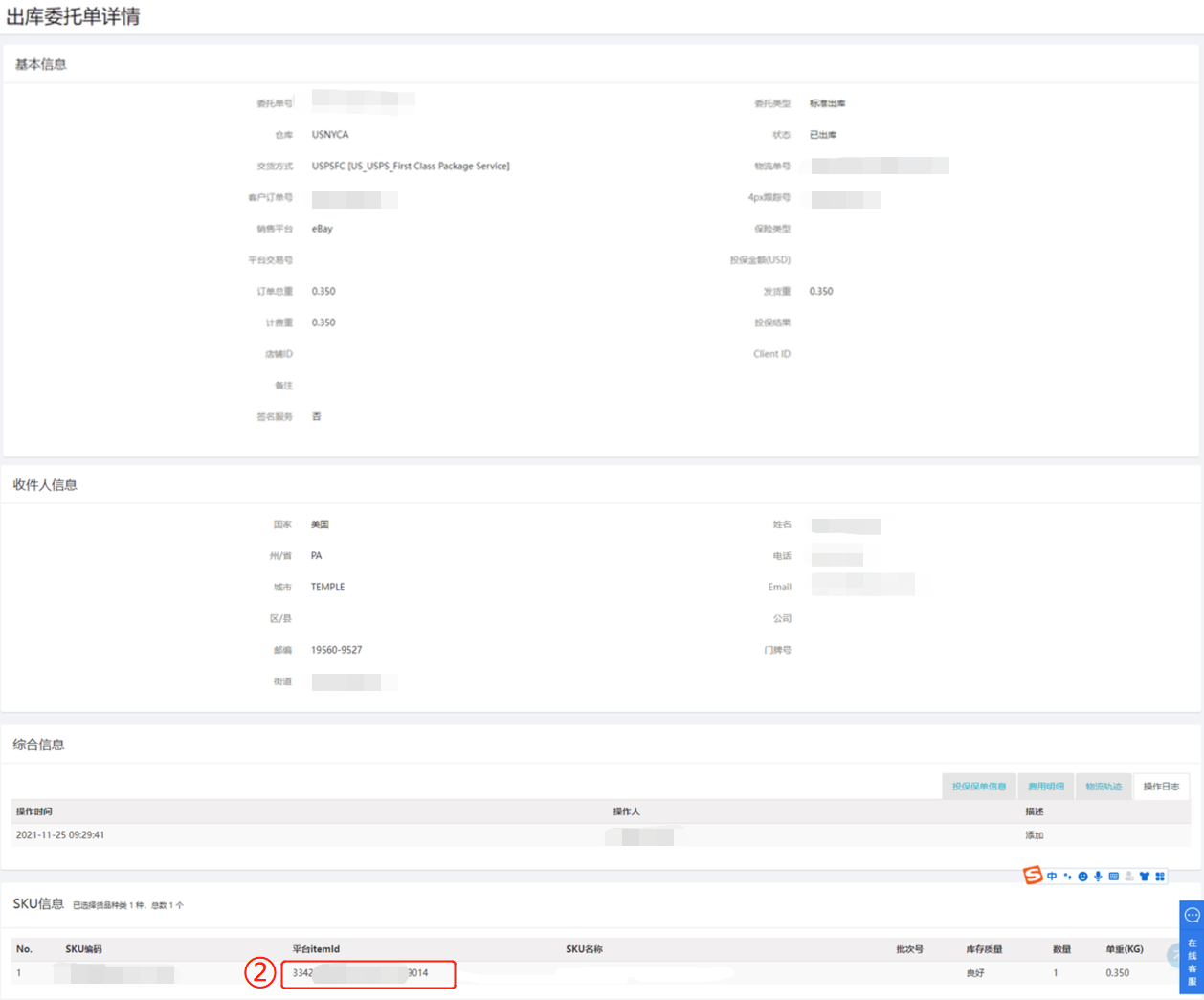The height and width of the screenshot is (1000, 1204).
Task: Toggle Chinese/English input mode (中)
Action: [x=1052, y=877]
